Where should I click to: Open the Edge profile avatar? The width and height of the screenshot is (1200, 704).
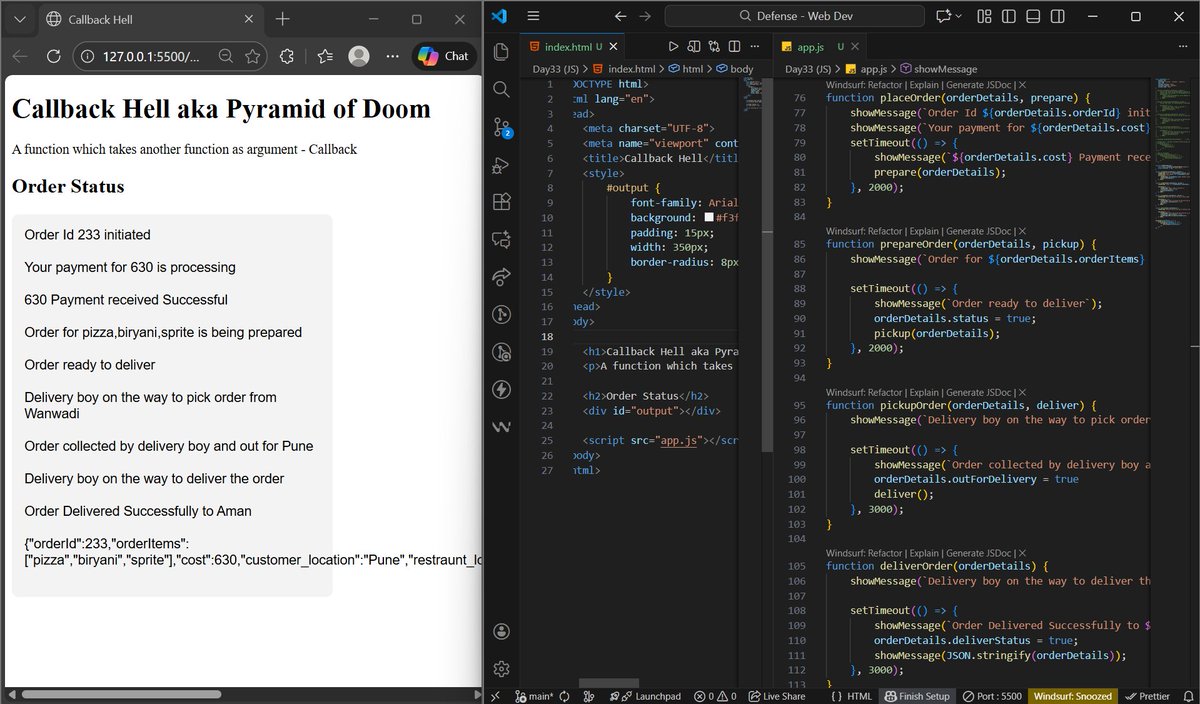(x=361, y=56)
